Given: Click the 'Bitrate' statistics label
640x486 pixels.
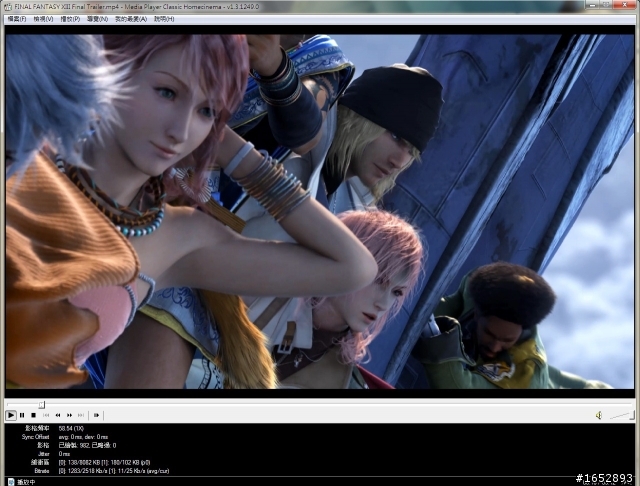Looking at the screenshot, I should (x=42, y=471).
